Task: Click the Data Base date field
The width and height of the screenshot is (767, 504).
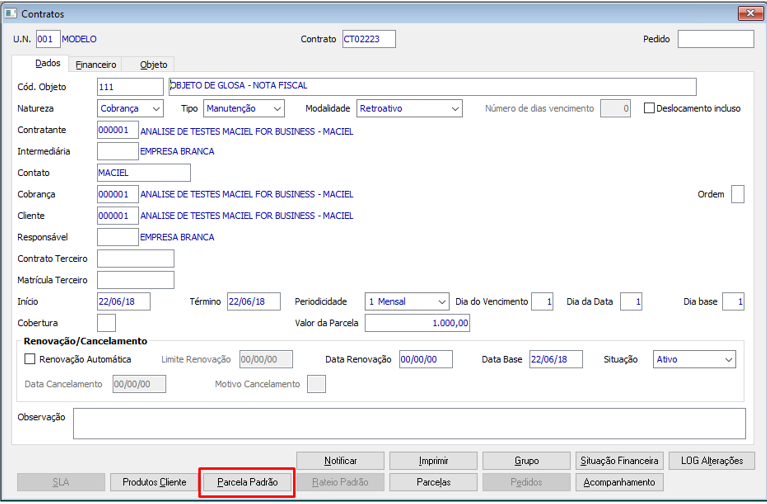Action: click(x=556, y=360)
